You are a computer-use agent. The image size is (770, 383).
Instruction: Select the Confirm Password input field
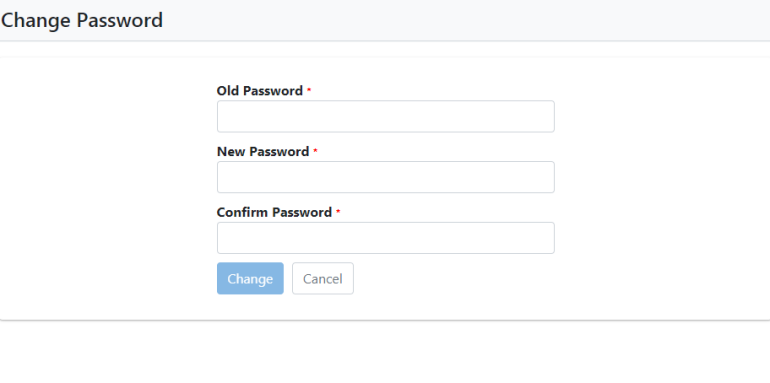(x=385, y=238)
